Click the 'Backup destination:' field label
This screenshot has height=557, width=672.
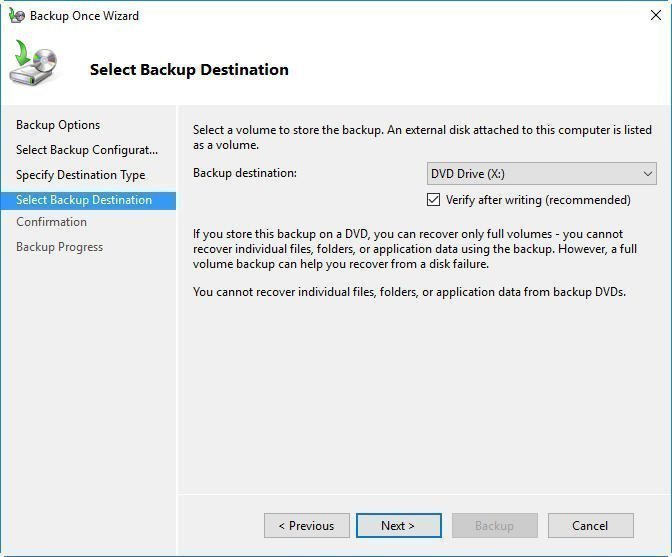245,173
